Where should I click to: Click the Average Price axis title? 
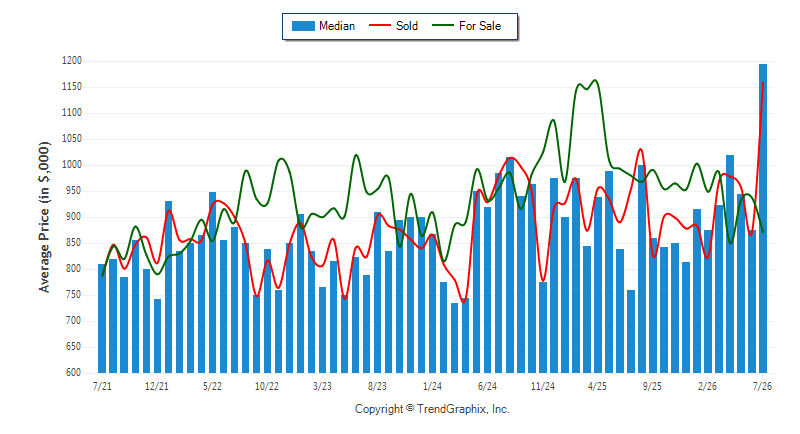[x=45, y=217]
